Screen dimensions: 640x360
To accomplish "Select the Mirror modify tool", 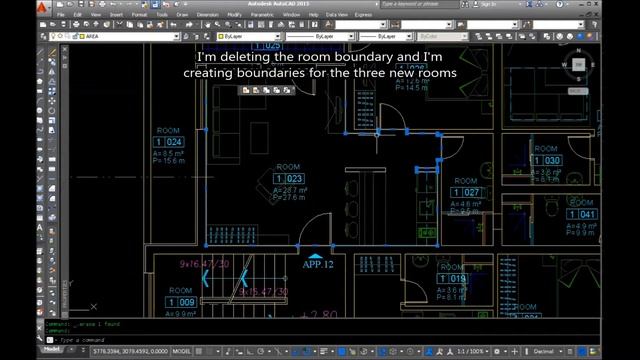I will point(52,71).
